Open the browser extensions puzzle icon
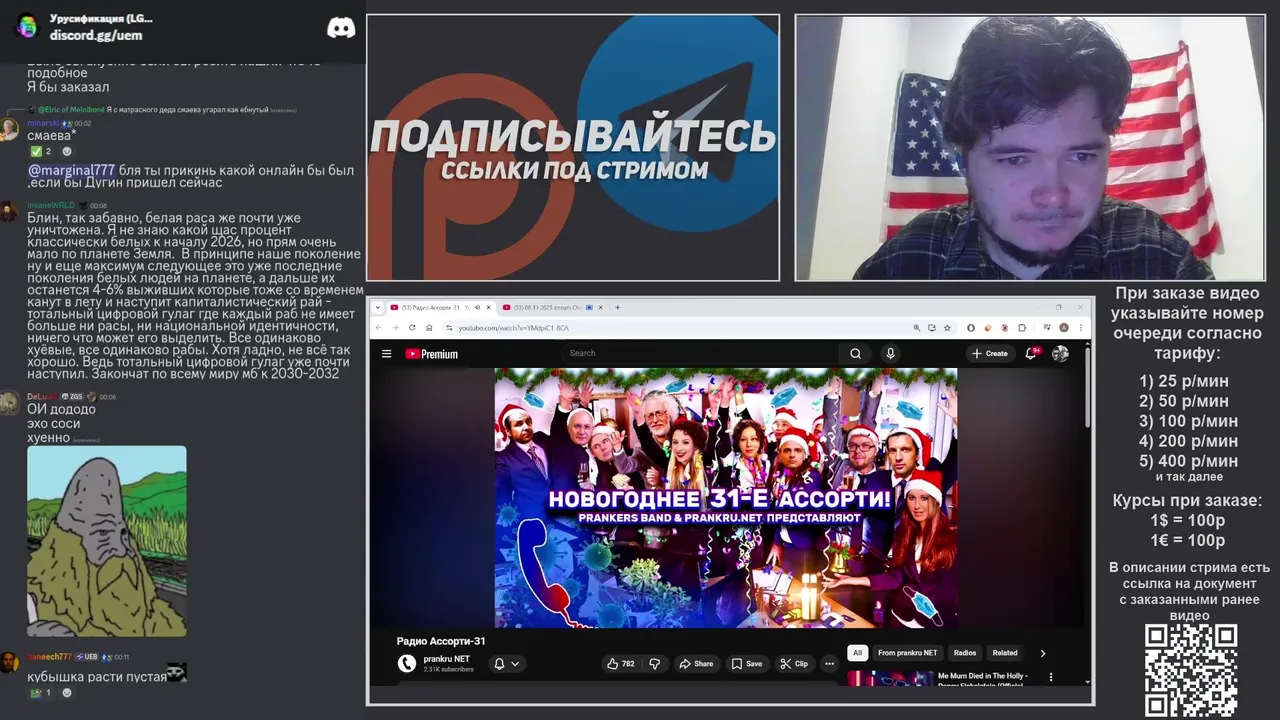 (x=1021, y=328)
